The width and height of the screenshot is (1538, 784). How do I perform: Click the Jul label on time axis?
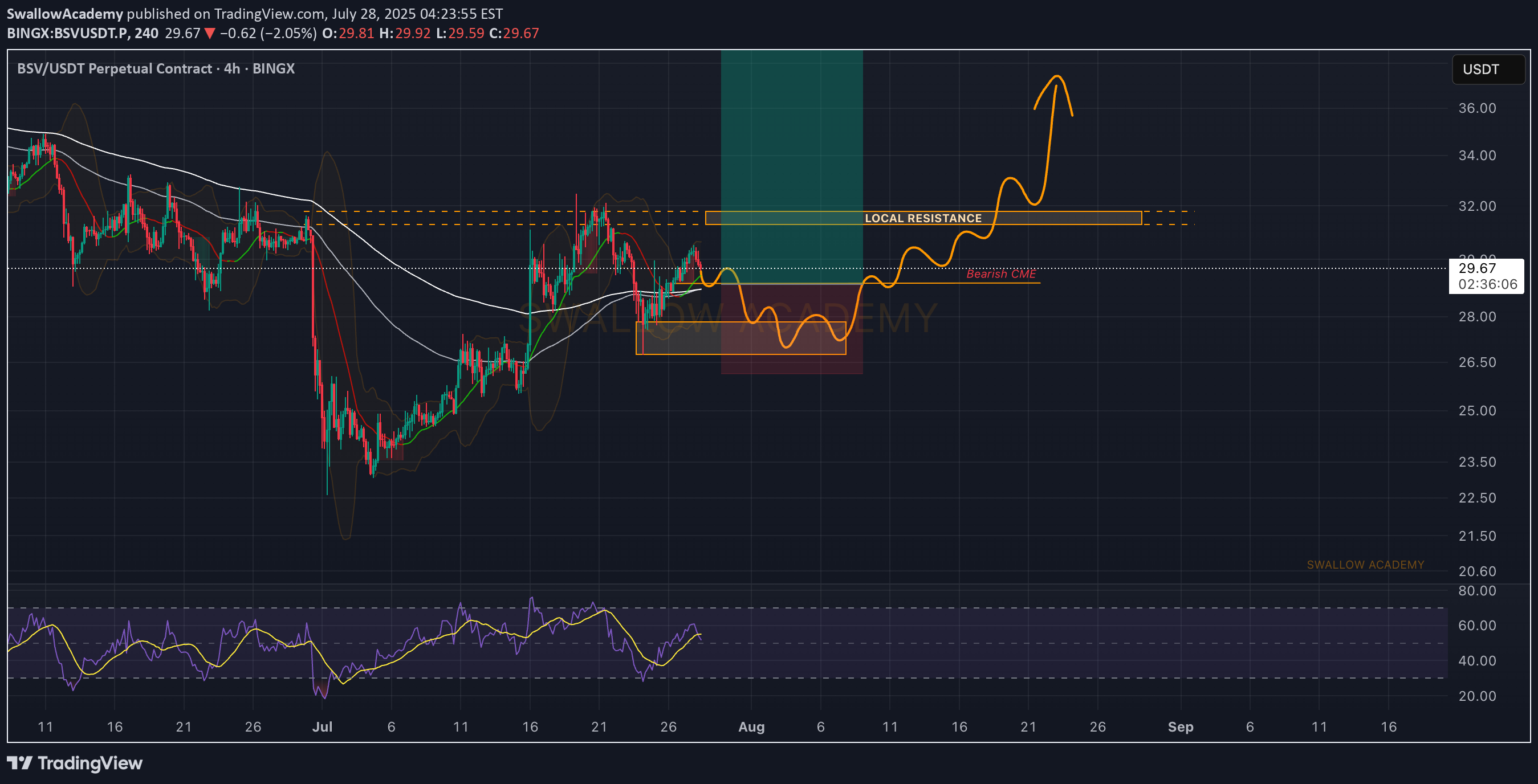click(x=323, y=726)
